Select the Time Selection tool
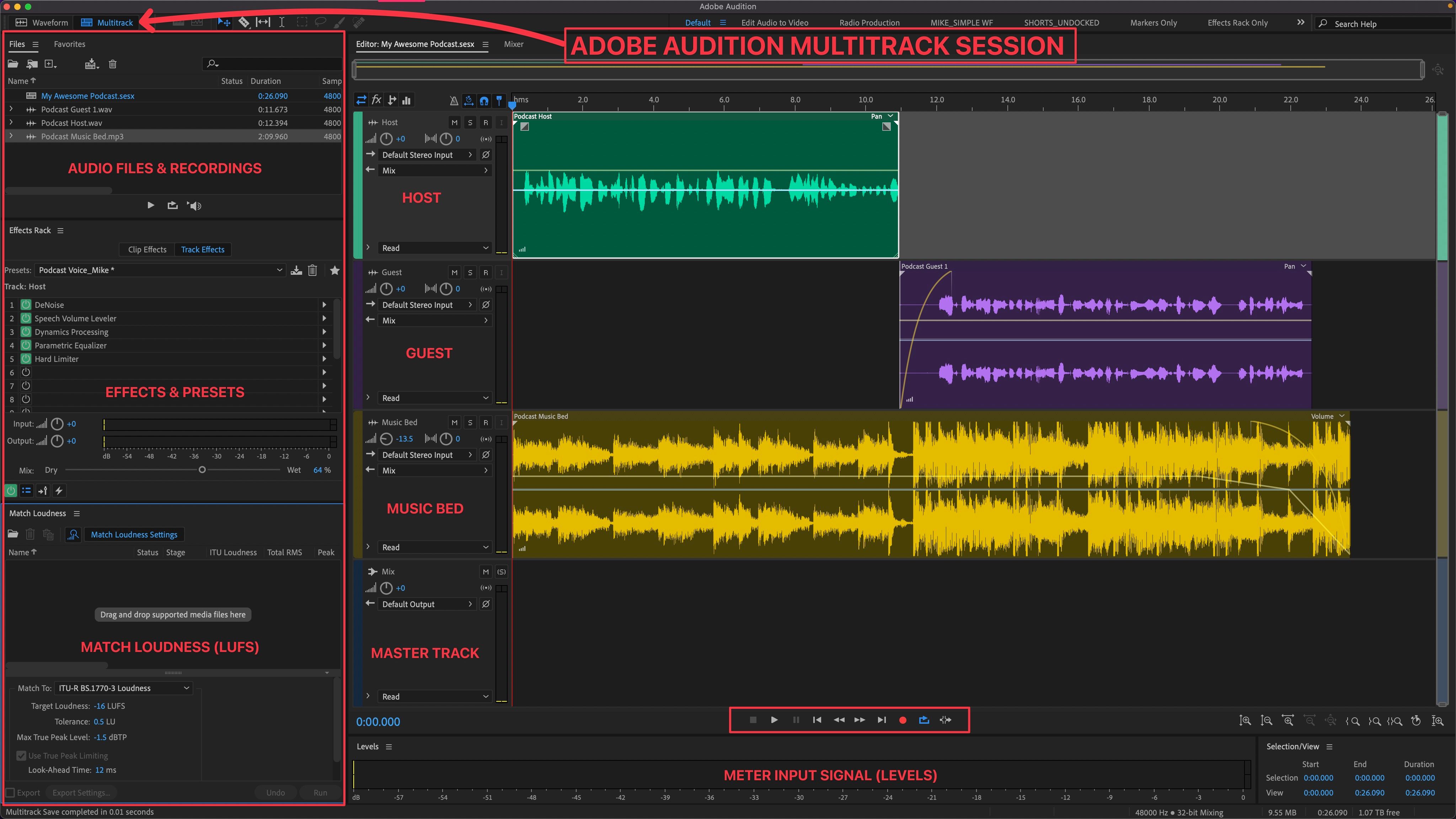 [282, 23]
